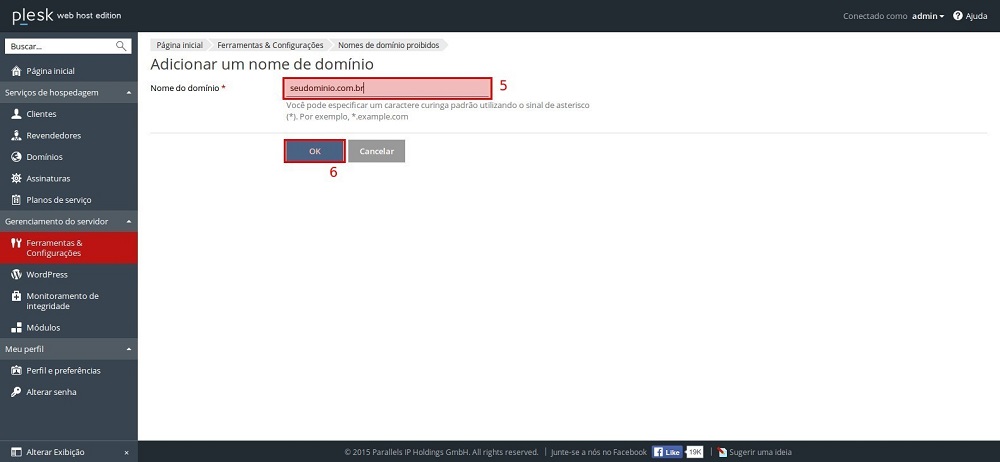The width and height of the screenshot is (1000, 462).
Task: Collapse the Gerenciamento do servidor section
Action: 128,221
